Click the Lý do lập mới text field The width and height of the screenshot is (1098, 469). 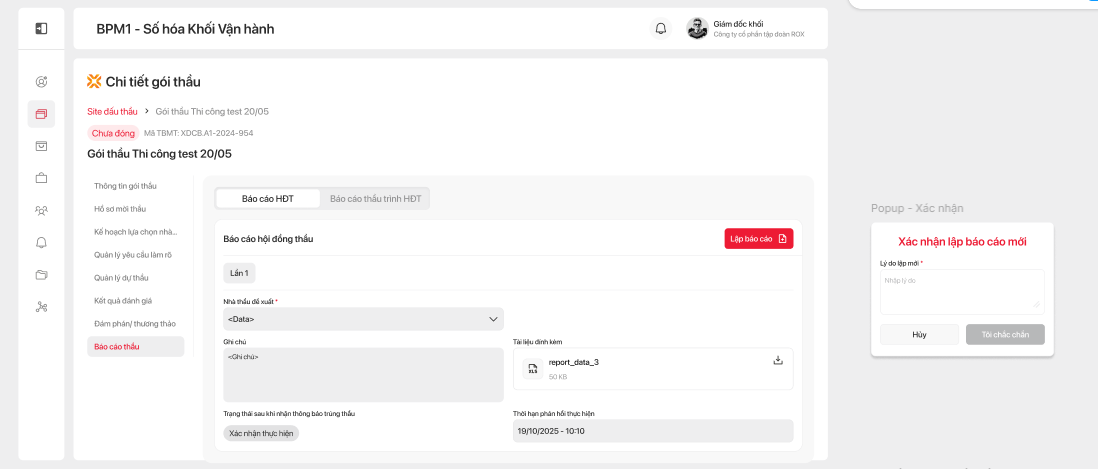[x=962, y=289]
